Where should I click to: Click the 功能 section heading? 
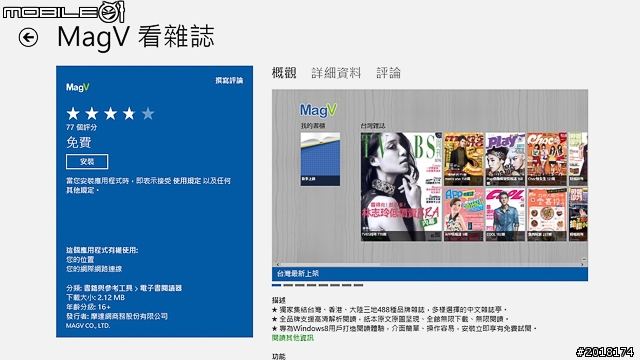(279, 356)
